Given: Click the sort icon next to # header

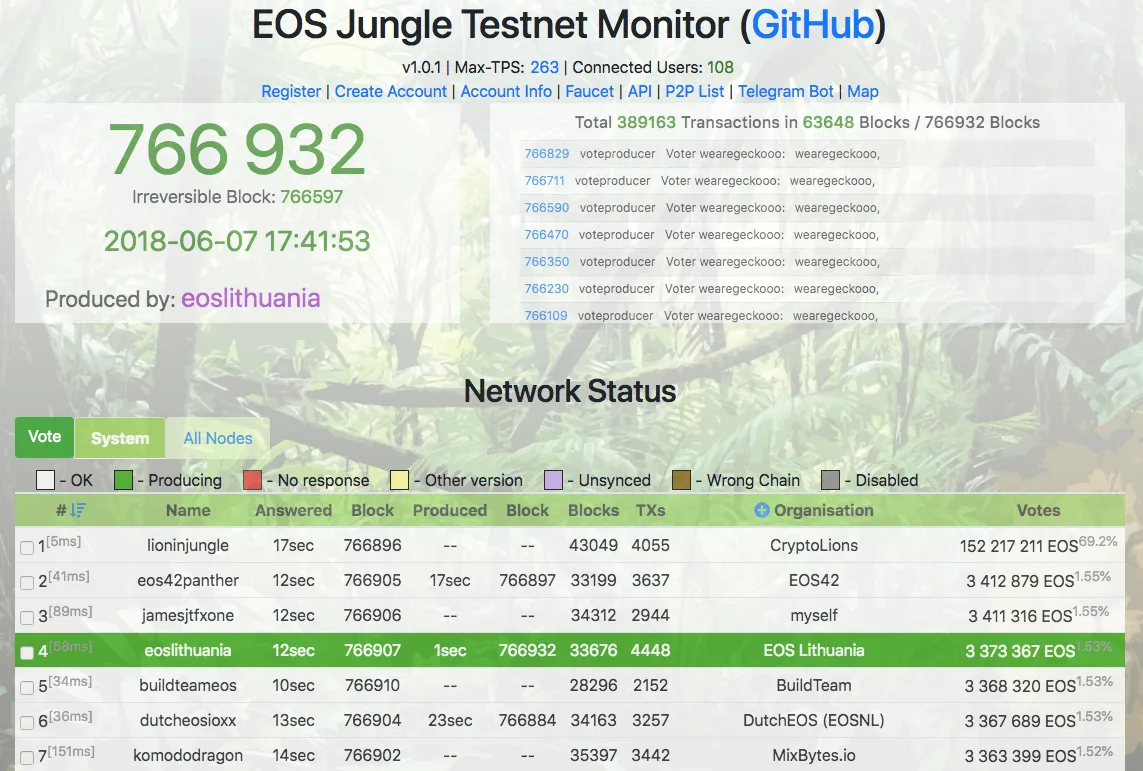Looking at the screenshot, I should pyautogui.click(x=79, y=510).
